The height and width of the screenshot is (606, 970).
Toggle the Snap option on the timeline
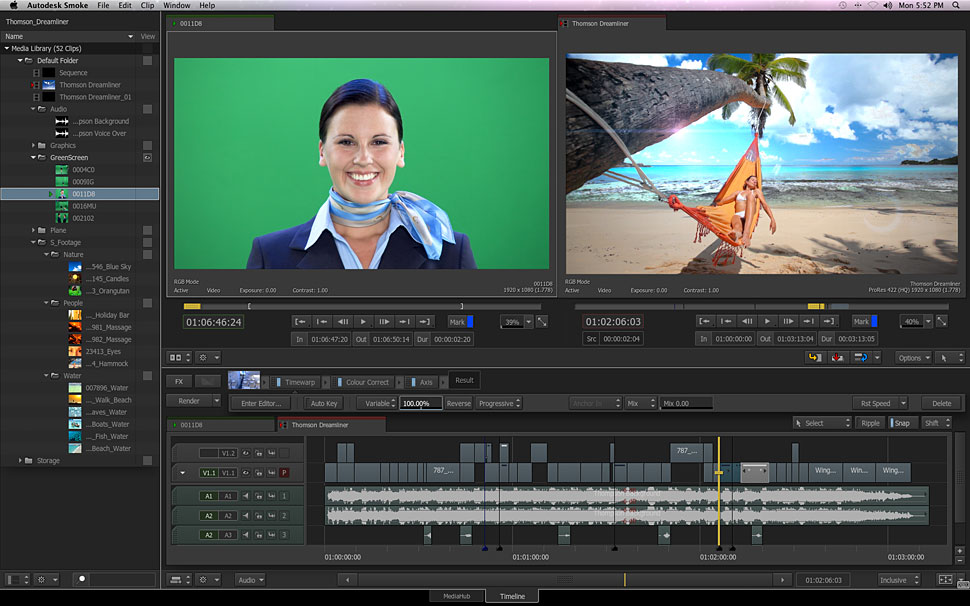[x=902, y=423]
